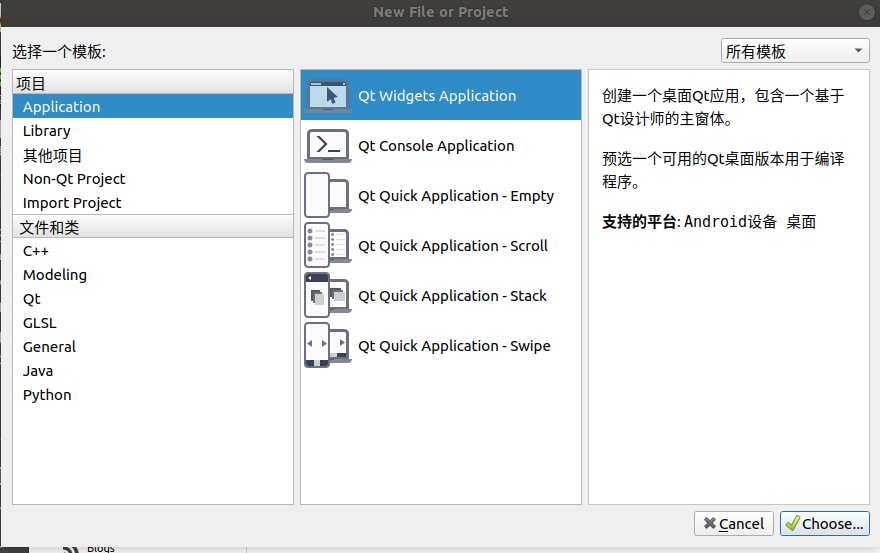This screenshot has height=553, width=880.
Task: Close the New File or Project dialog
Action: click(867, 12)
